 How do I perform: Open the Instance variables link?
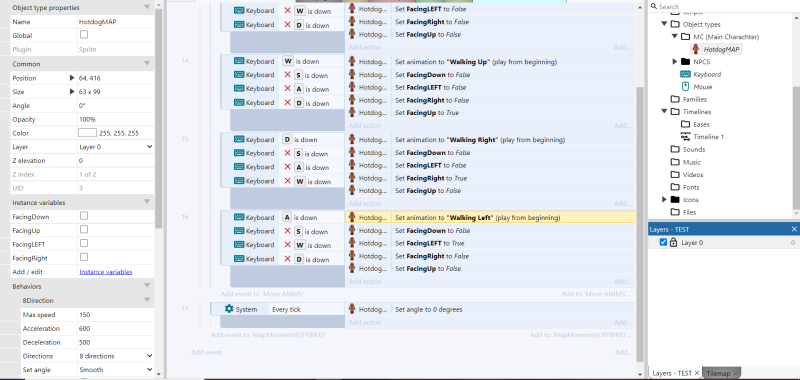106,272
